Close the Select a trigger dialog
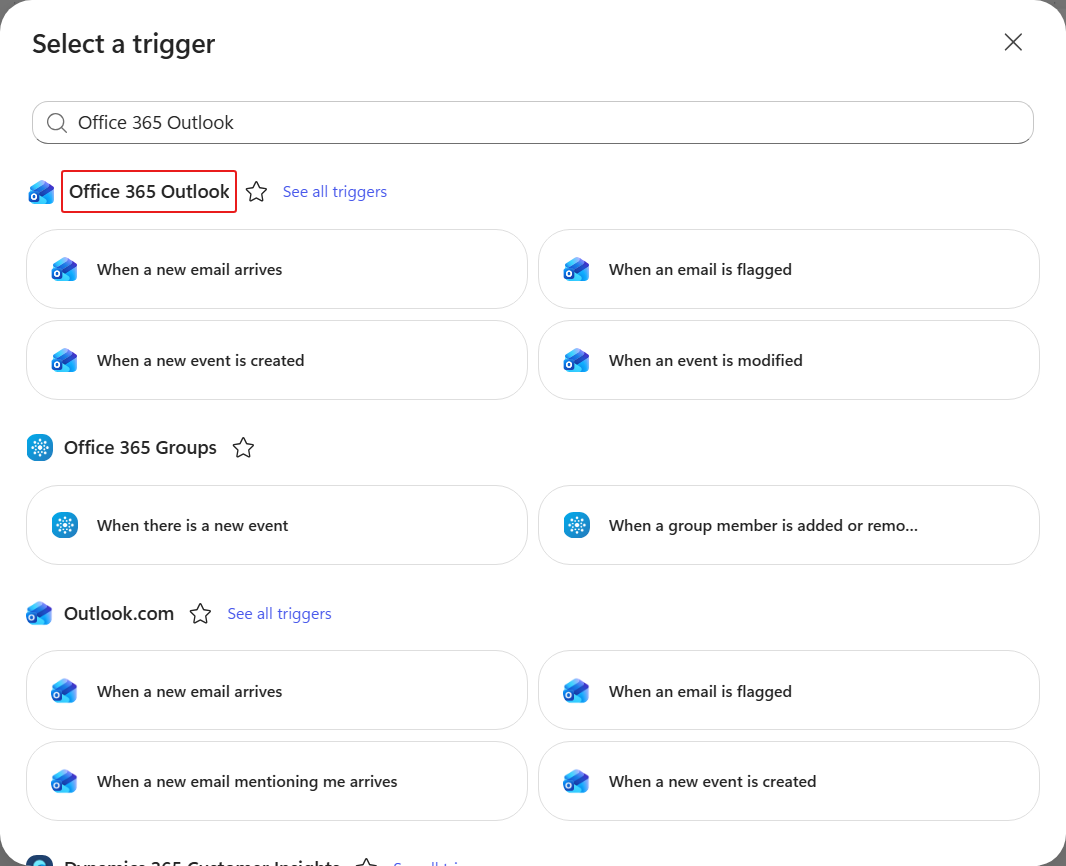The height and width of the screenshot is (866, 1066). pos(1013,42)
